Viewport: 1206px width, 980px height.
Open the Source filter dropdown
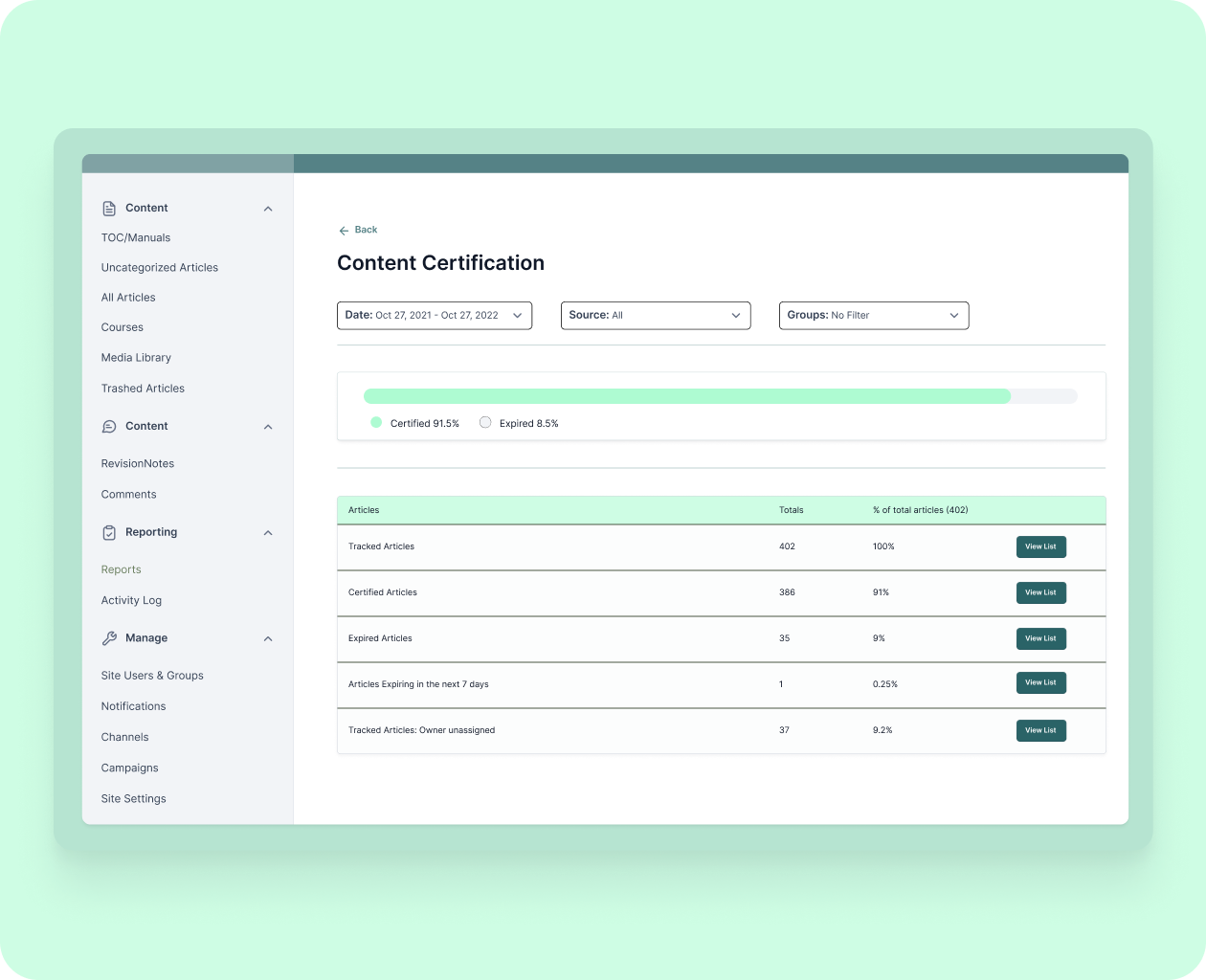656,315
